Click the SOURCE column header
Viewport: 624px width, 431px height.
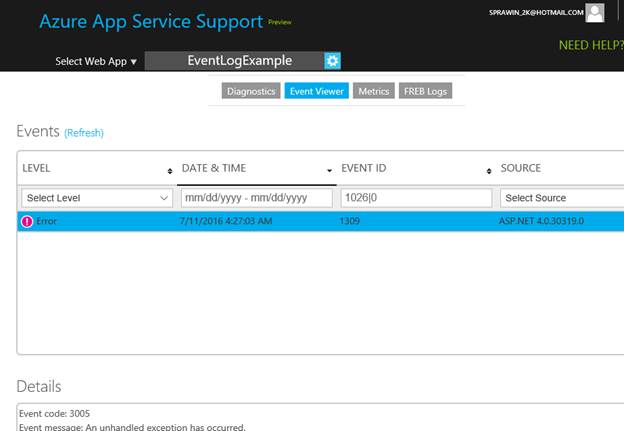521,168
